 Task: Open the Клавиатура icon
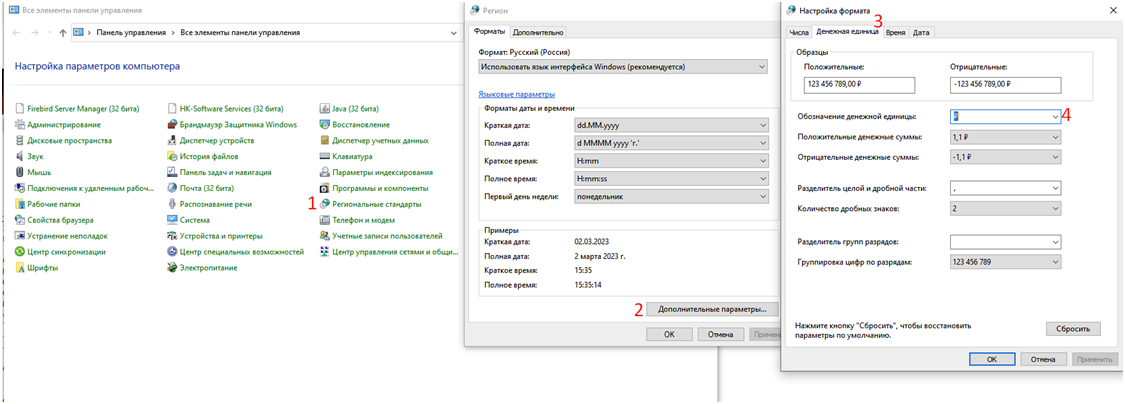325,156
